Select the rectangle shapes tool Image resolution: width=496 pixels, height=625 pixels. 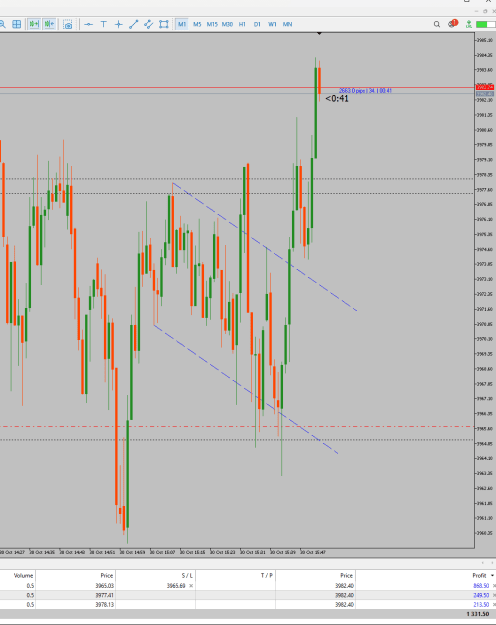[163, 24]
